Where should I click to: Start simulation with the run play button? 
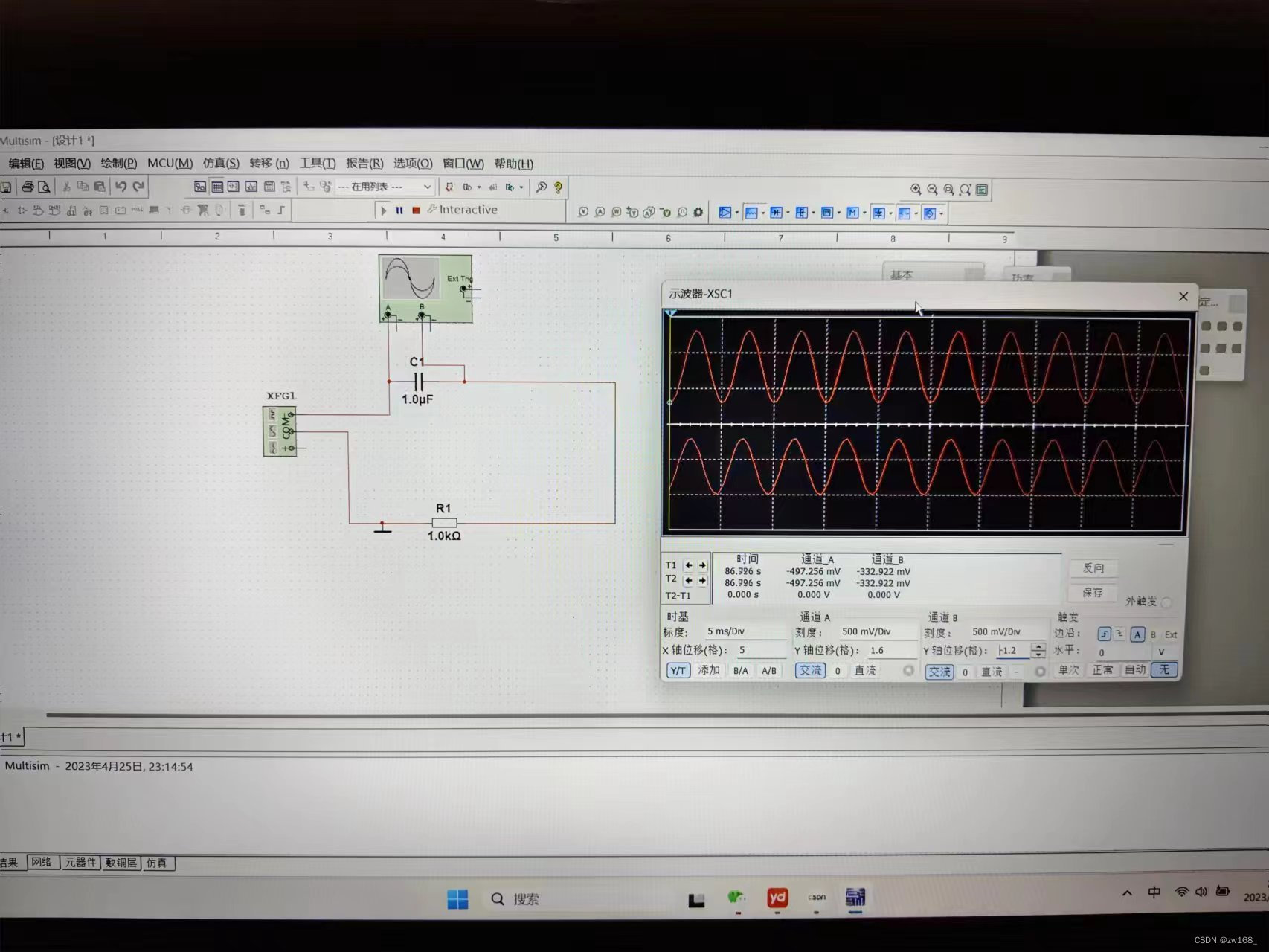[383, 210]
